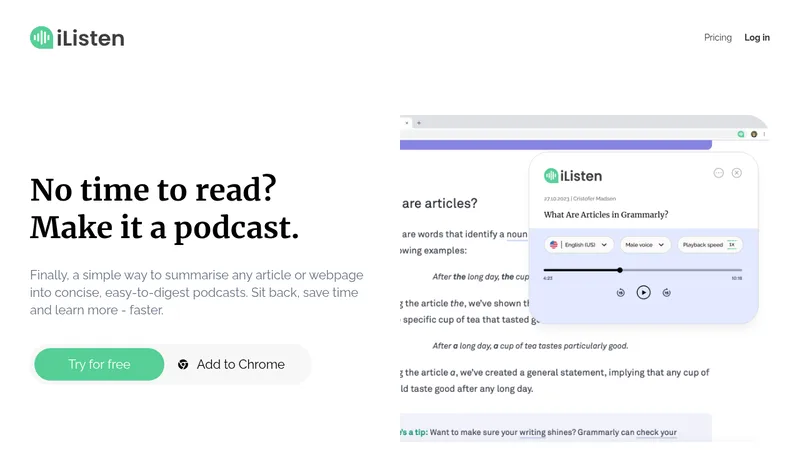Open the Log in page
800x450 pixels.
(757, 38)
